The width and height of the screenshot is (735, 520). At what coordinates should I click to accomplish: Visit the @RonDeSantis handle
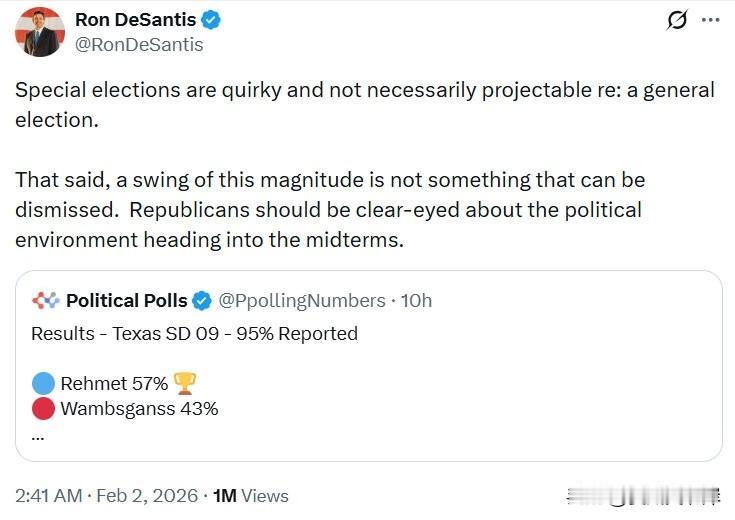pyautogui.click(x=139, y=44)
